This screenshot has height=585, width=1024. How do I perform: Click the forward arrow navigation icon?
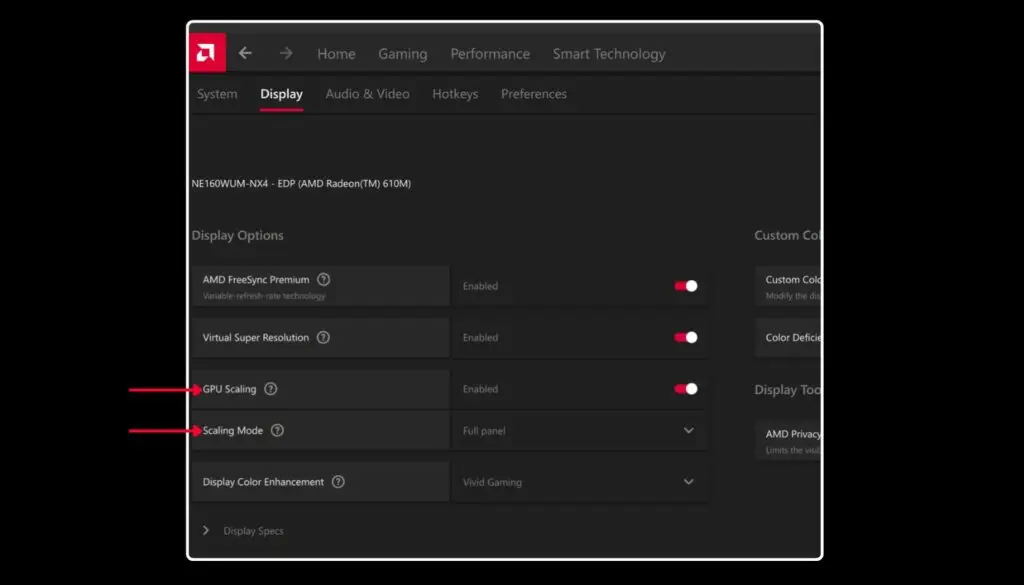click(286, 53)
